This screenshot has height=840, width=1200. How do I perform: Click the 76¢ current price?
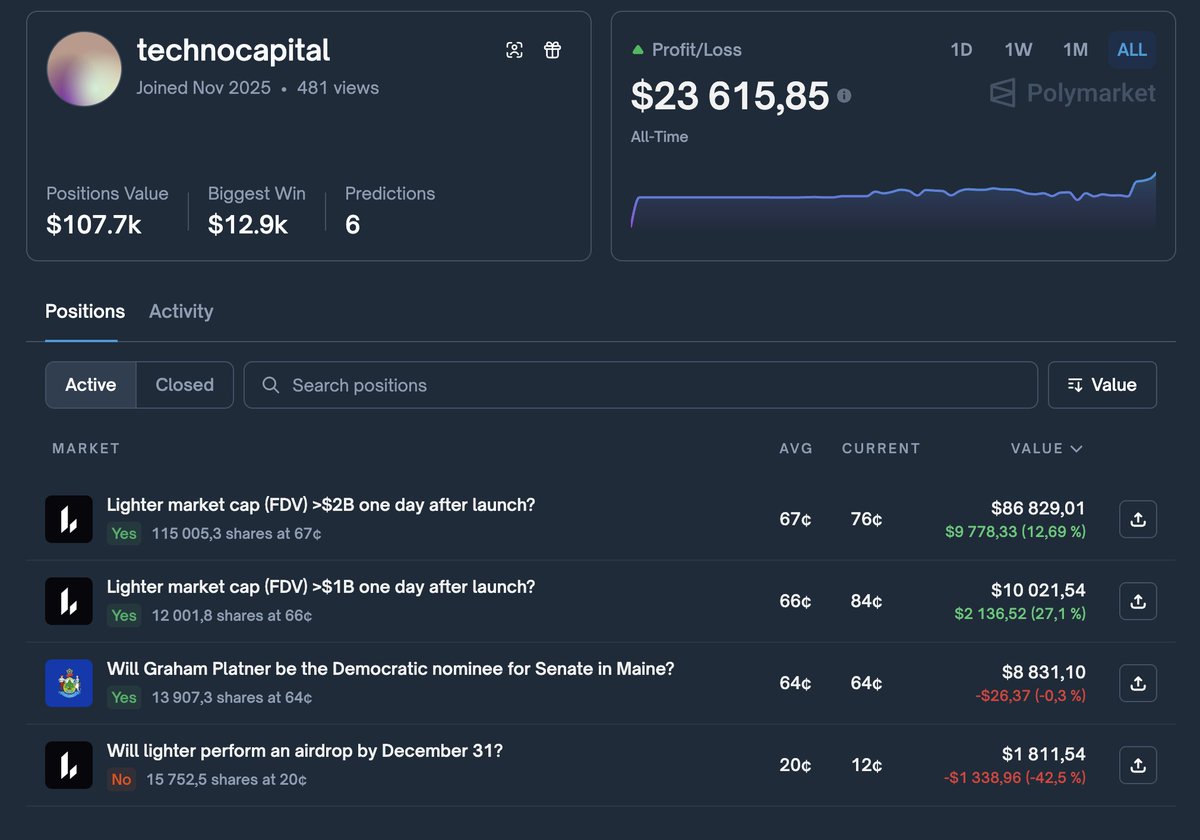868,519
